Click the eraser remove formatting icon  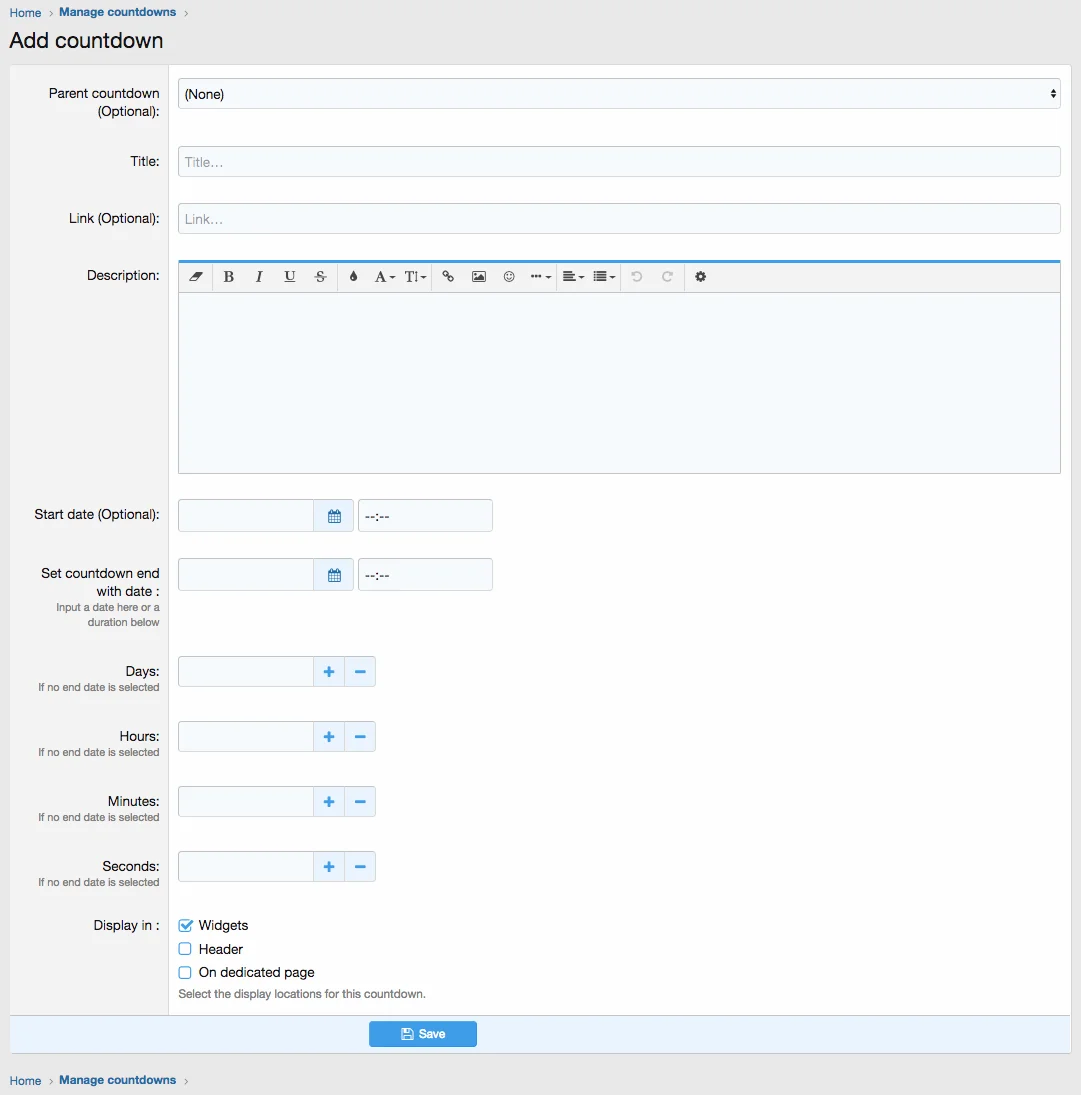[x=196, y=277]
